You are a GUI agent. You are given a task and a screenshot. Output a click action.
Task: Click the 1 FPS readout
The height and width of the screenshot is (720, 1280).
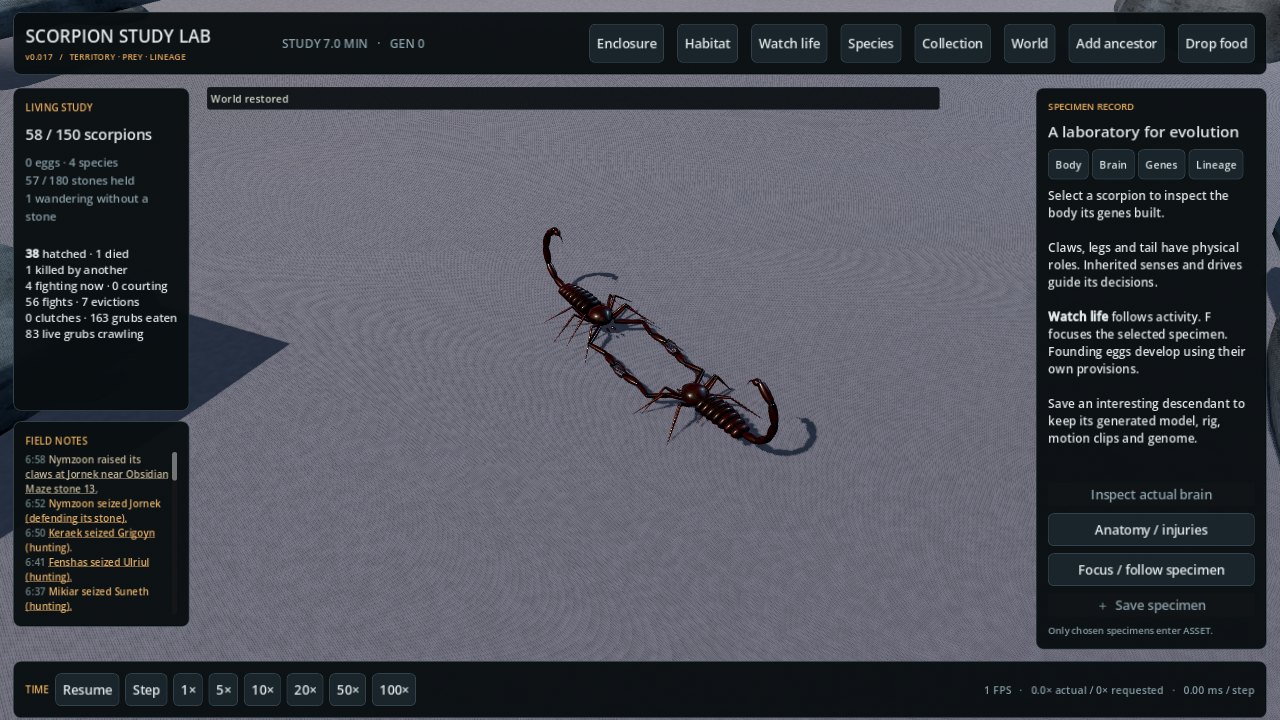pyautogui.click(x=997, y=690)
